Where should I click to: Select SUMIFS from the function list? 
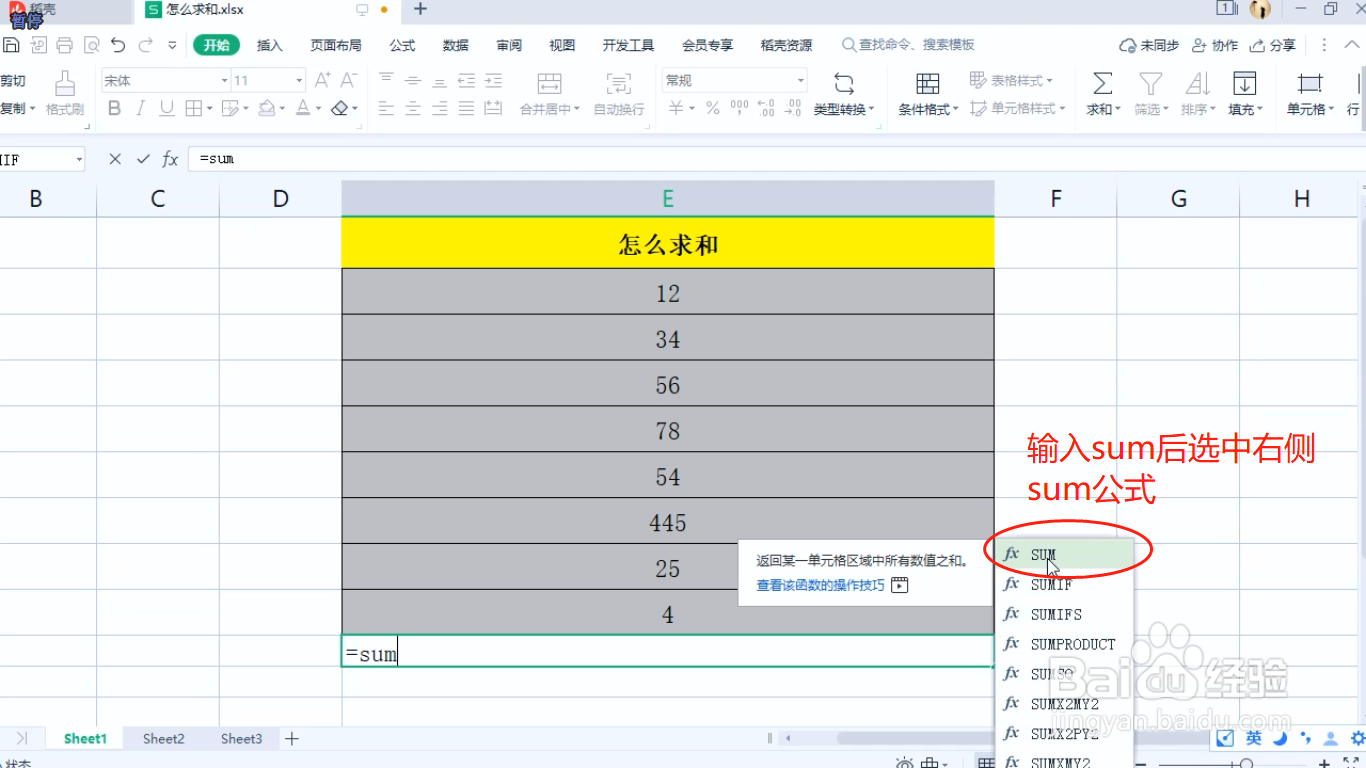tap(1065, 614)
